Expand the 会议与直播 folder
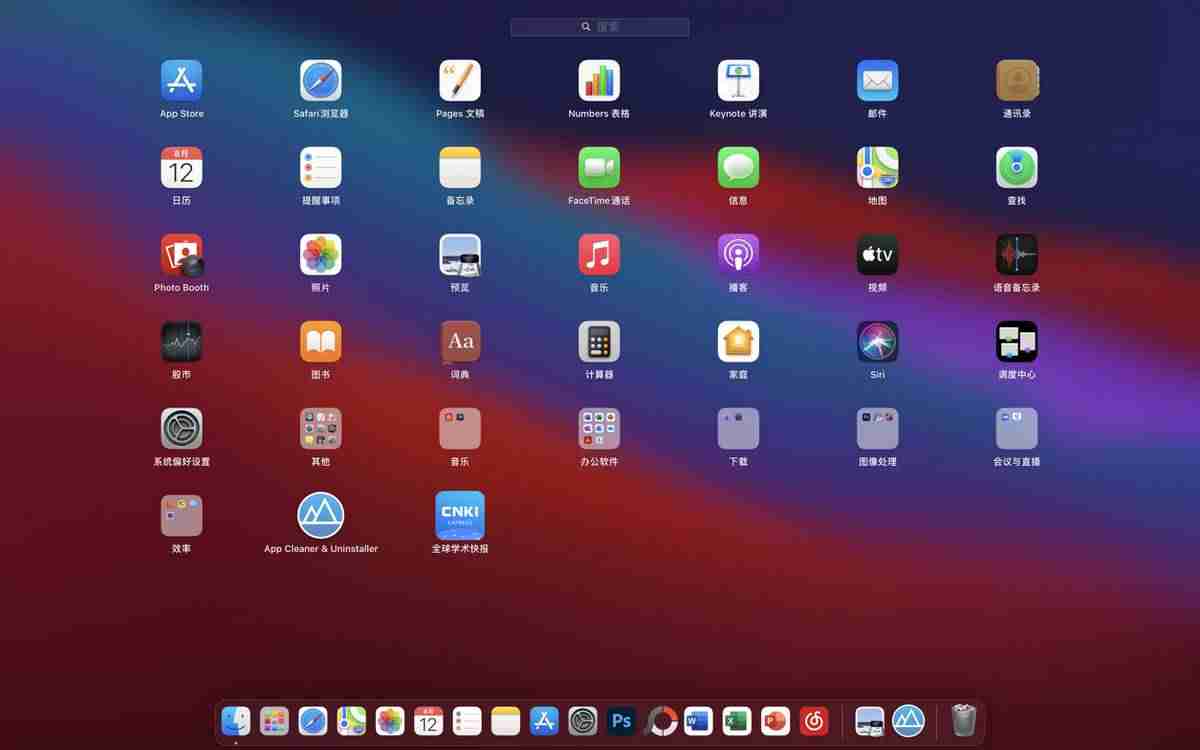1200x750 pixels. (x=1017, y=429)
